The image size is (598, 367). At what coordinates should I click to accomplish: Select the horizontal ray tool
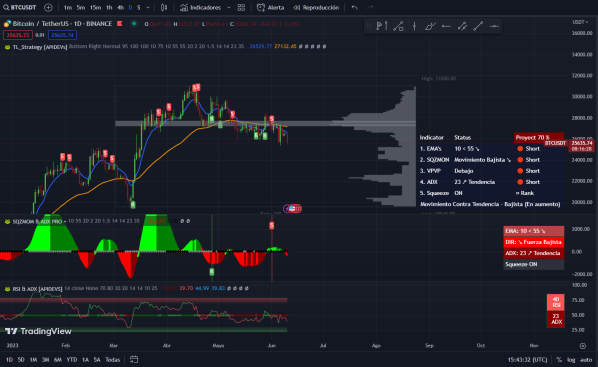(446, 26)
